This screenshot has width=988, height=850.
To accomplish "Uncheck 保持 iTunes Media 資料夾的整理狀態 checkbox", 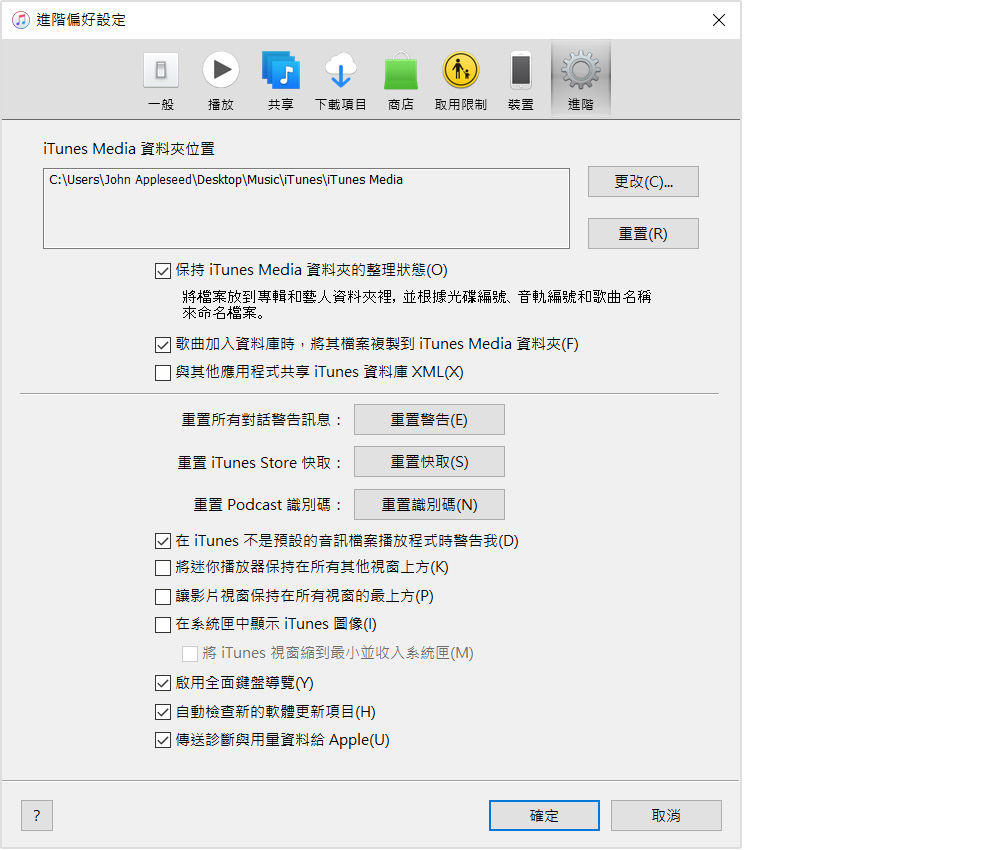I will pyautogui.click(x=163, y=270).
